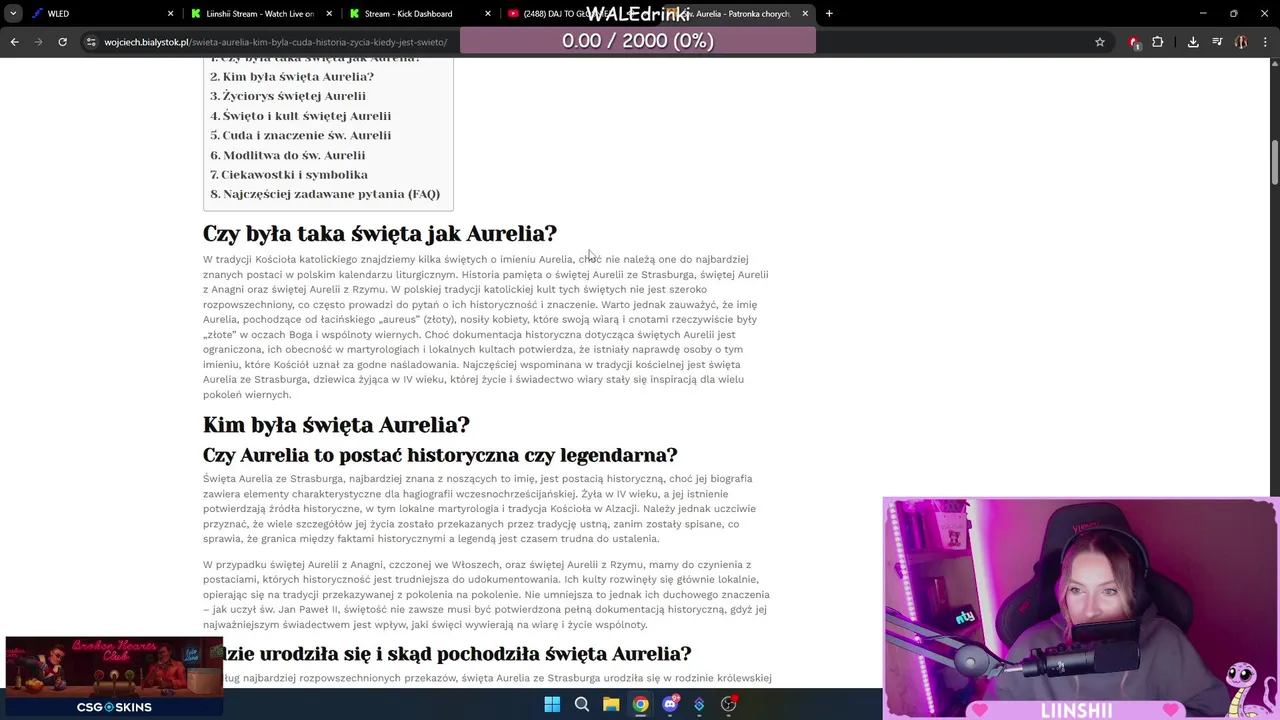This screenshot has height=720, width=1280.
Task: Open the browser Downloads icon
Action: [x=1193, y=42]
